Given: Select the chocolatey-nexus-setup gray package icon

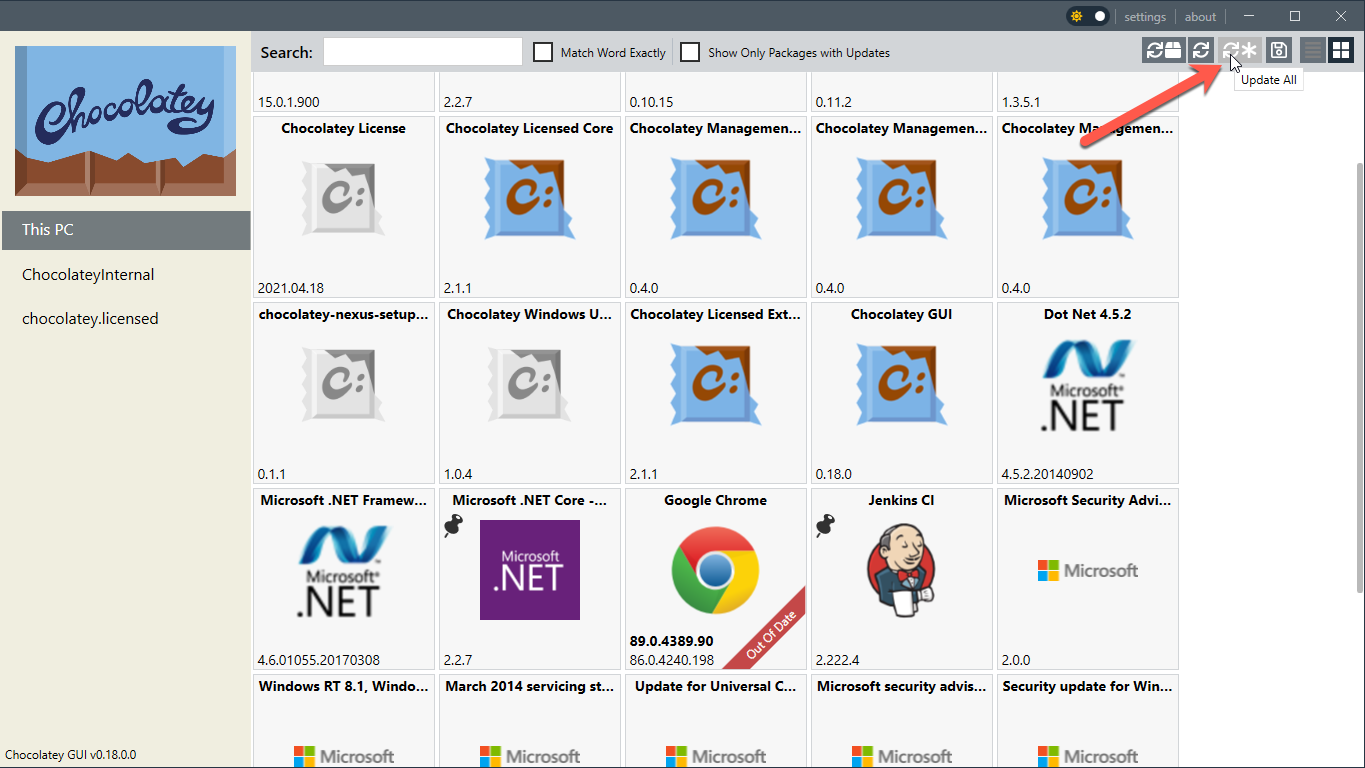Looking at the screenshot, I should [343, 384].
